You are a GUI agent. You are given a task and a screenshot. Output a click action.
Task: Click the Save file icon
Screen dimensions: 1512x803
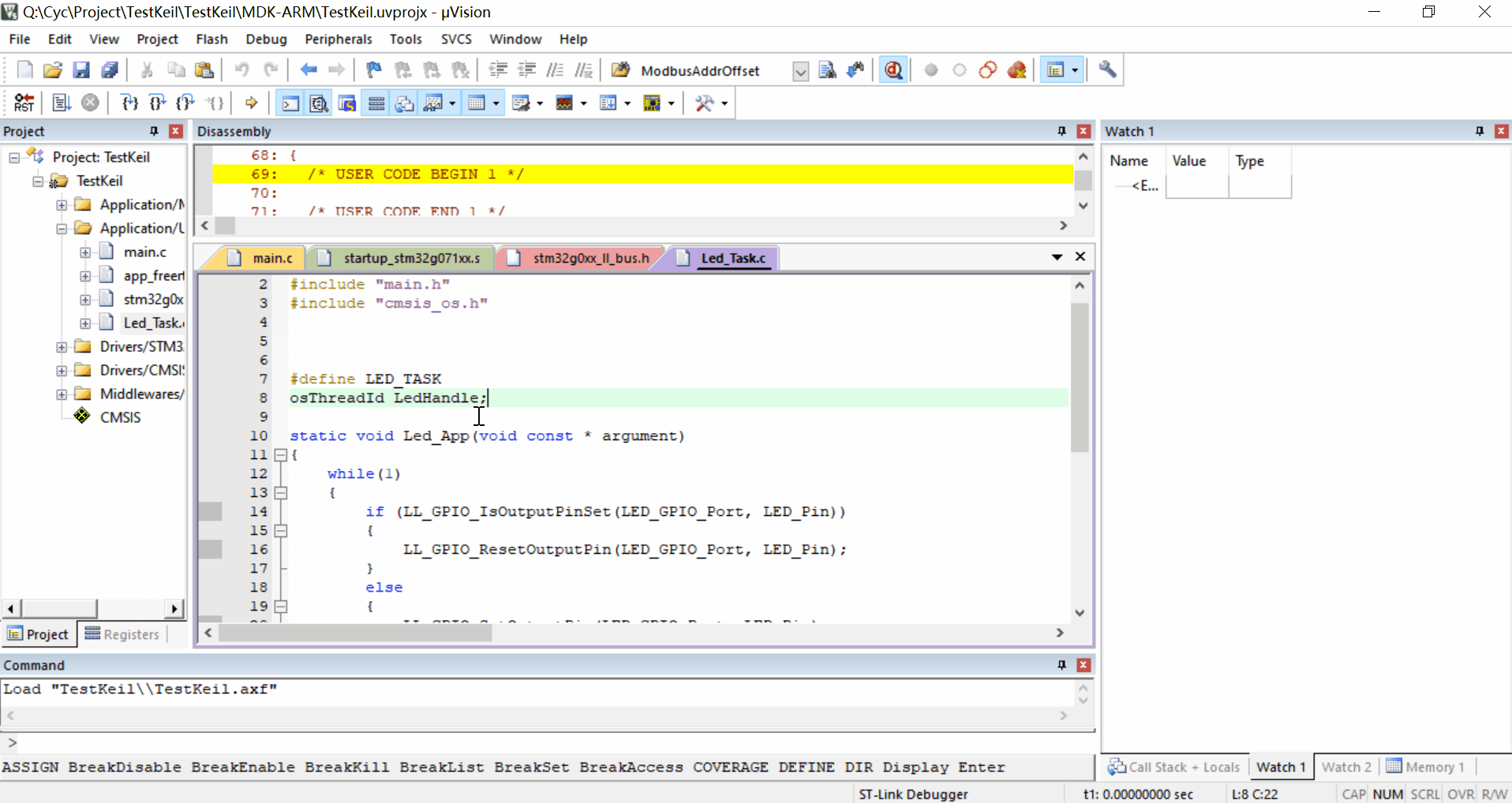81,70
